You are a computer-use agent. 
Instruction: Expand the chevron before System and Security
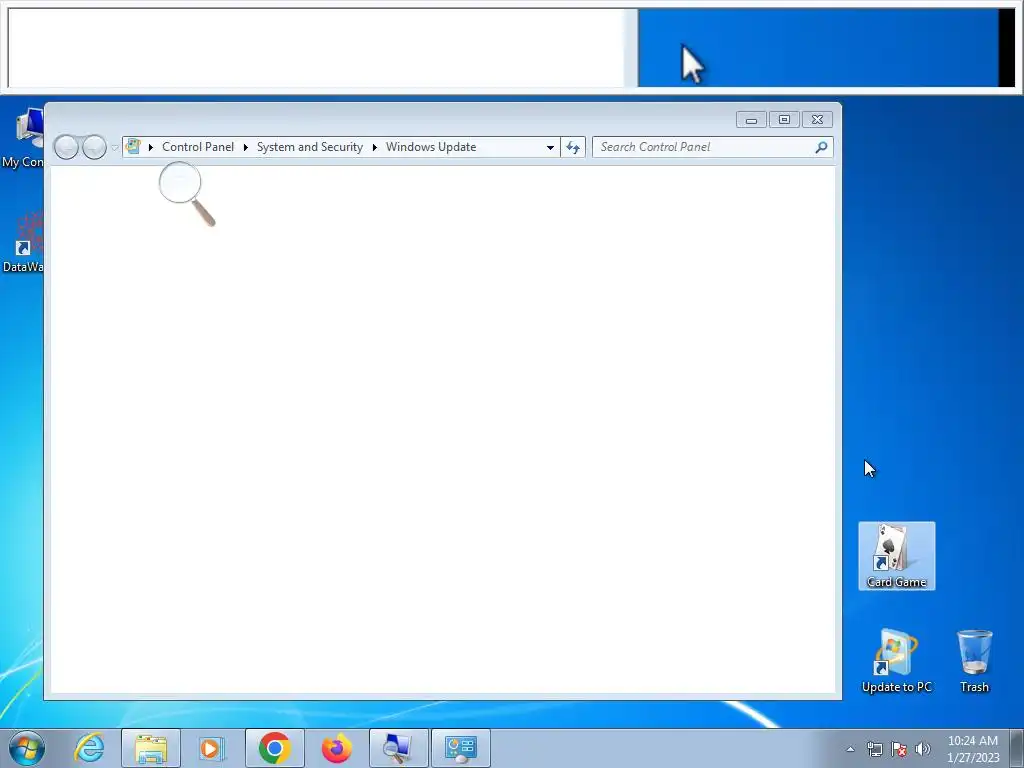pos(246,148)
